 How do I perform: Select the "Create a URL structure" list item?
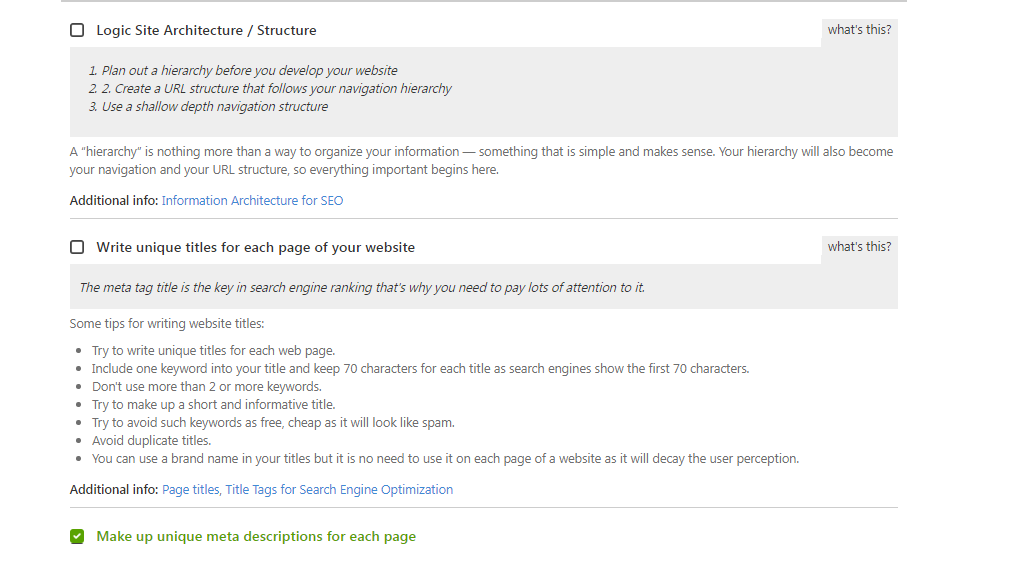click(x=270, y=89)
